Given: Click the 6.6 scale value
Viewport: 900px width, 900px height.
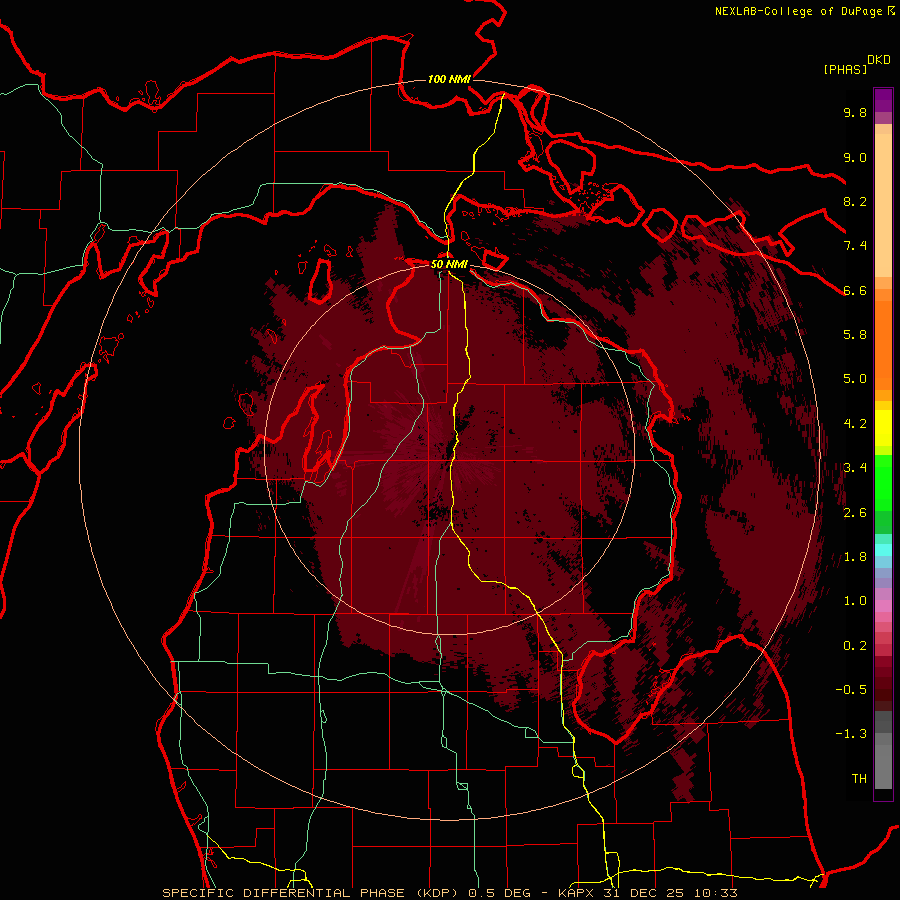Looking at the screenshot, I should click(855, 290).
